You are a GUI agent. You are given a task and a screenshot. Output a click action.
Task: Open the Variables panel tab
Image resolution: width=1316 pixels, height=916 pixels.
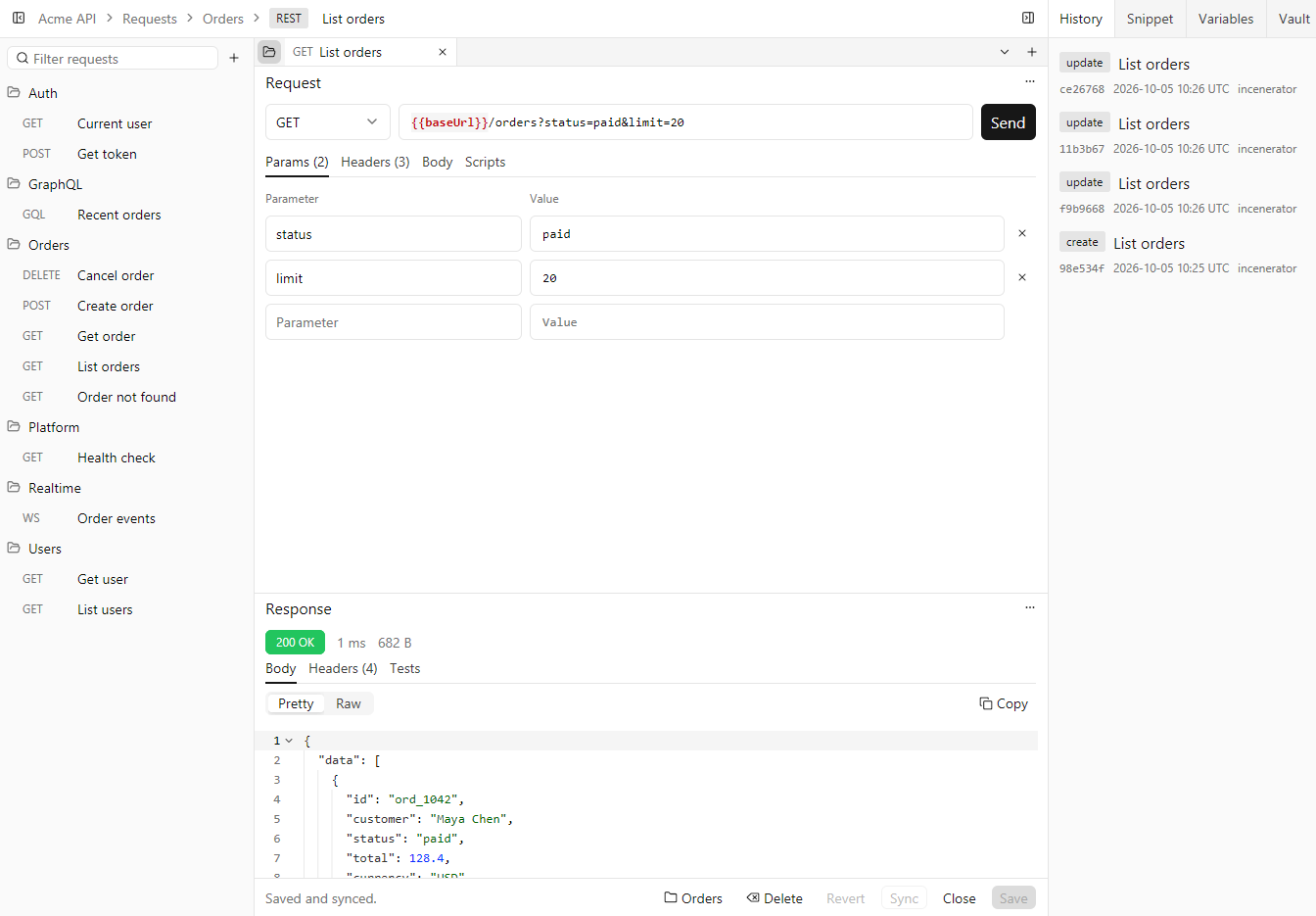pos(1226,19)
